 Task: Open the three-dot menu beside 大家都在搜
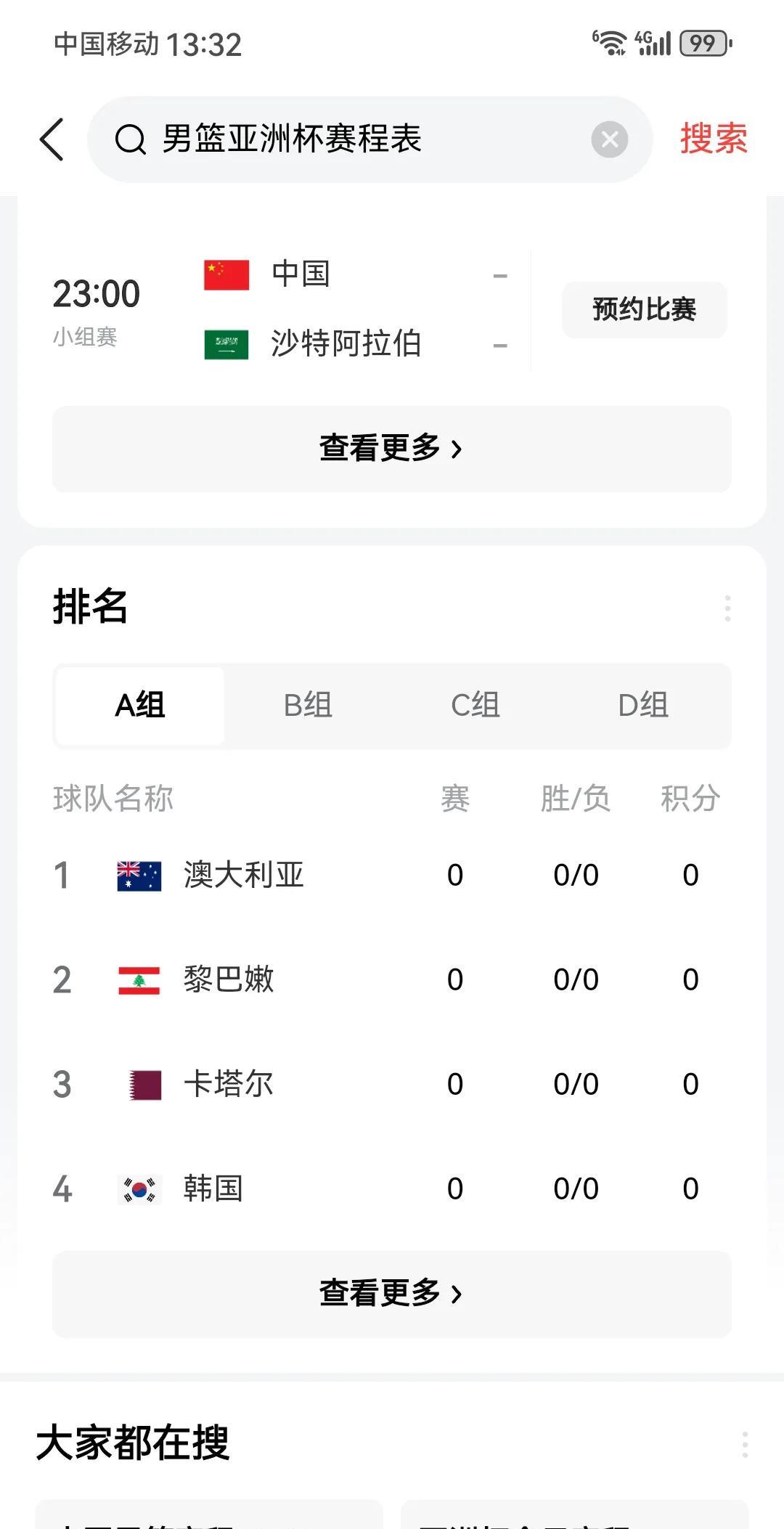[x=745, y=1445]
